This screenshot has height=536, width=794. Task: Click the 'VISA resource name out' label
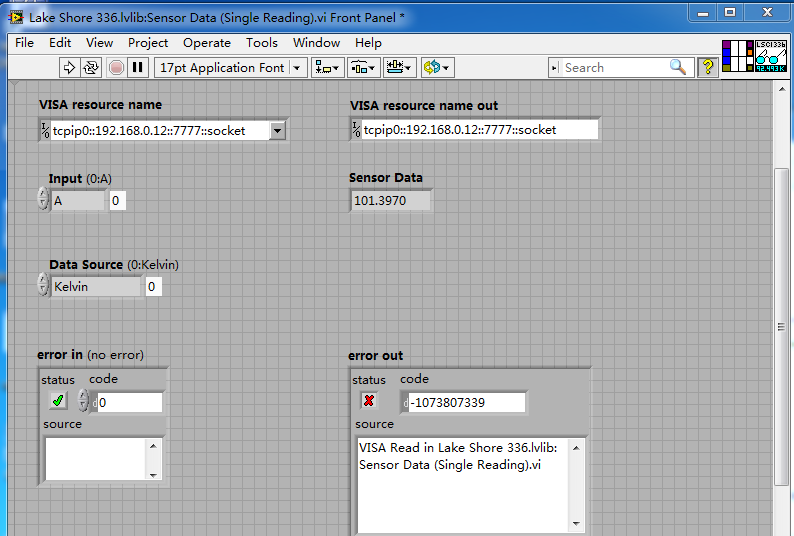click(x=424, y=106)
